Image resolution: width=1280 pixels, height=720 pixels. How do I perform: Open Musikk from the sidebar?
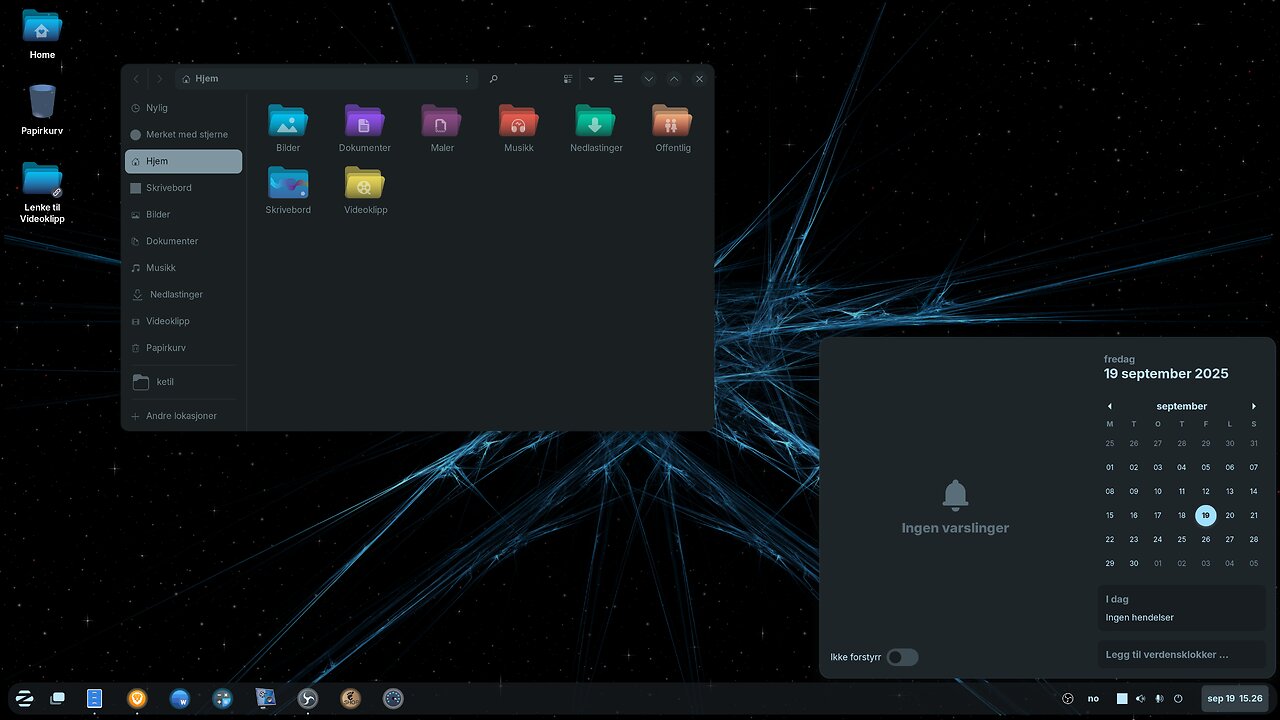tap(183, 268)
